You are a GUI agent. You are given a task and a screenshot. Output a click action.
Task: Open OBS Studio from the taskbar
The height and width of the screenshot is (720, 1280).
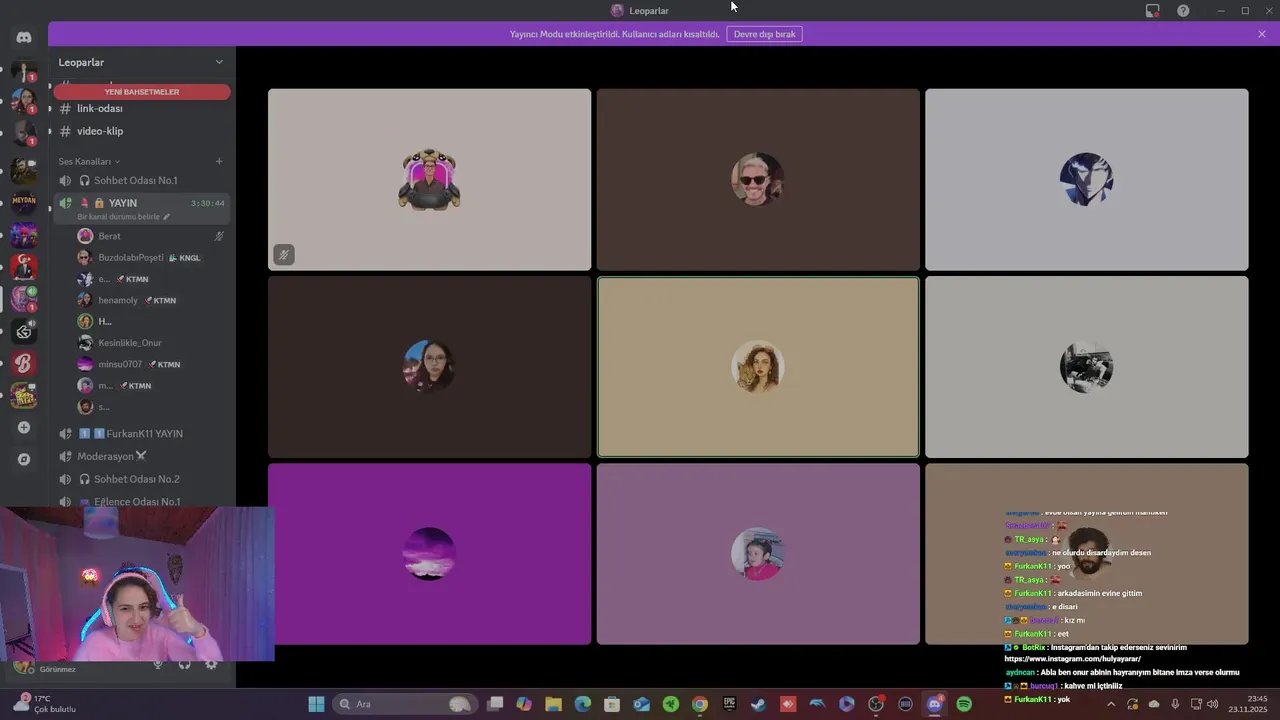point(876,704)
